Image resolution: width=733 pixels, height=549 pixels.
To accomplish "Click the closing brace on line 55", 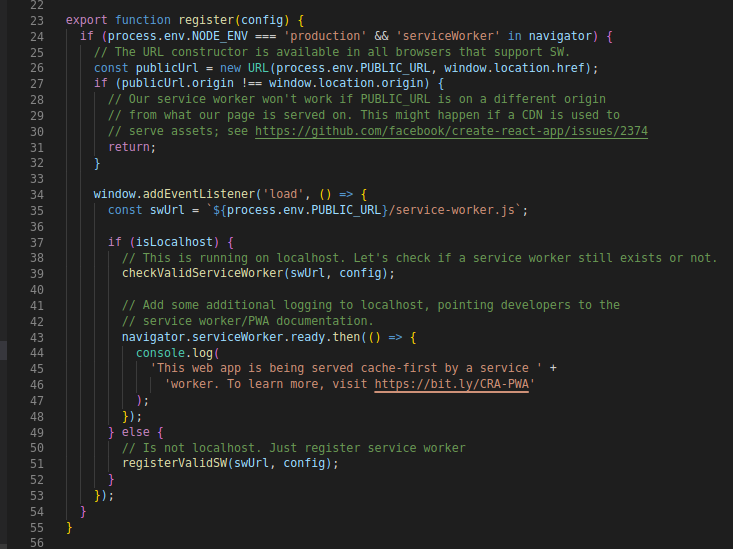I will coord(69,527).
